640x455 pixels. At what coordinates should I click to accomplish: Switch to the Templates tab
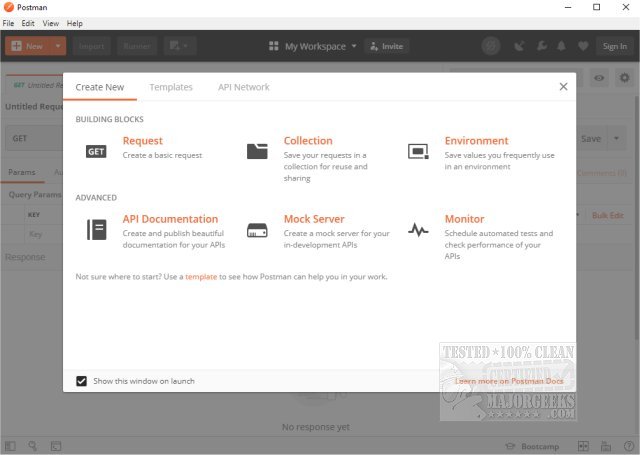coord(171,87)
